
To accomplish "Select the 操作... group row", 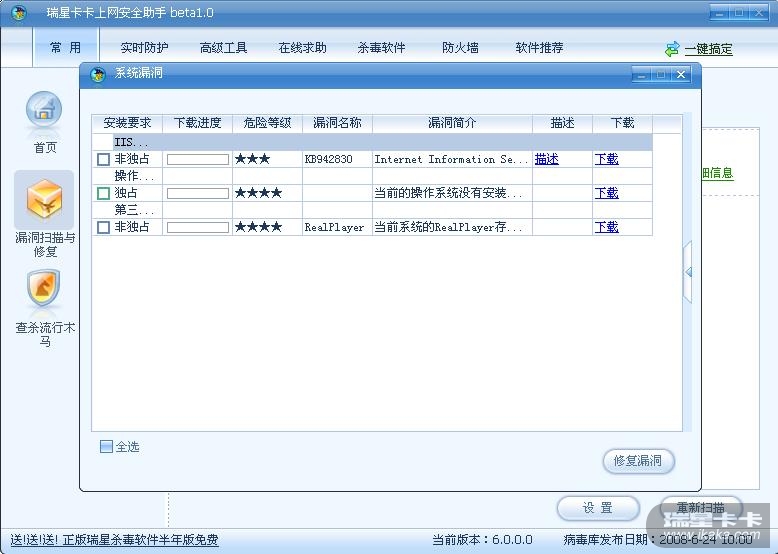I will click(372, 176).
